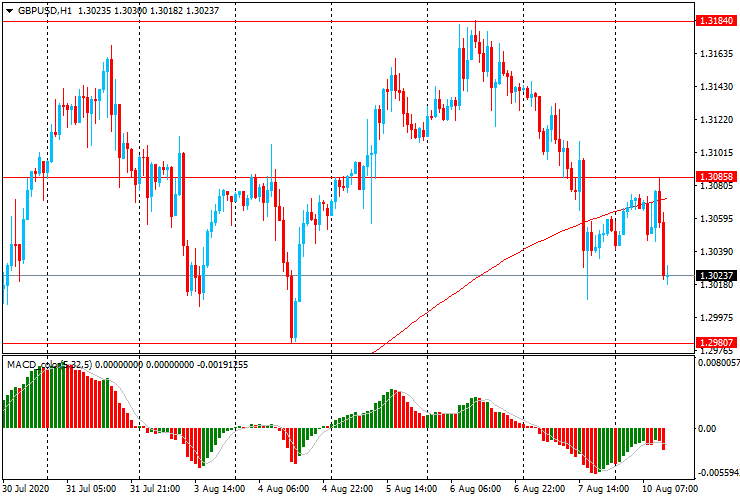Select the 7 Aug 14:00 time label
The image size is (740, 500).
[604, 488]
